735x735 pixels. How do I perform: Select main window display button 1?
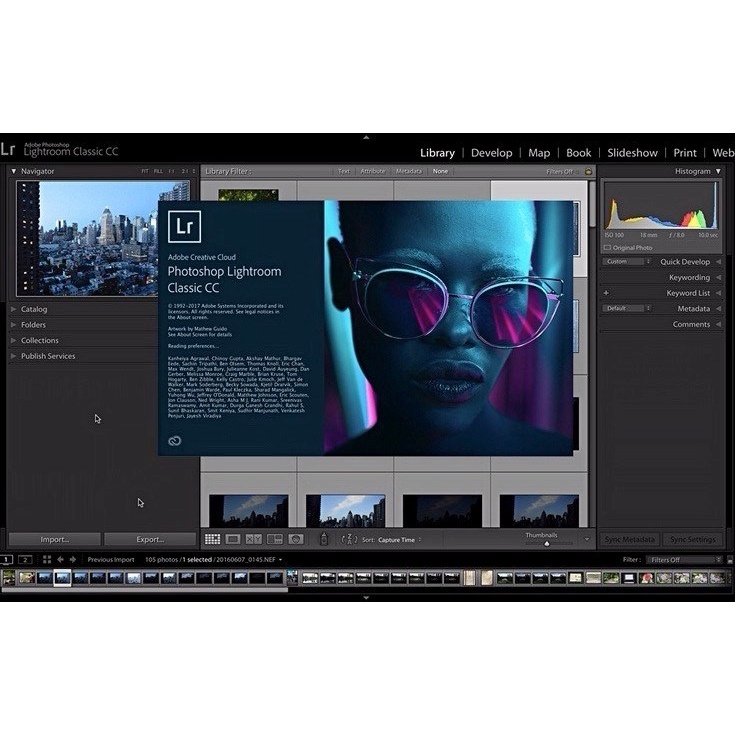click(x=7, y=559)
